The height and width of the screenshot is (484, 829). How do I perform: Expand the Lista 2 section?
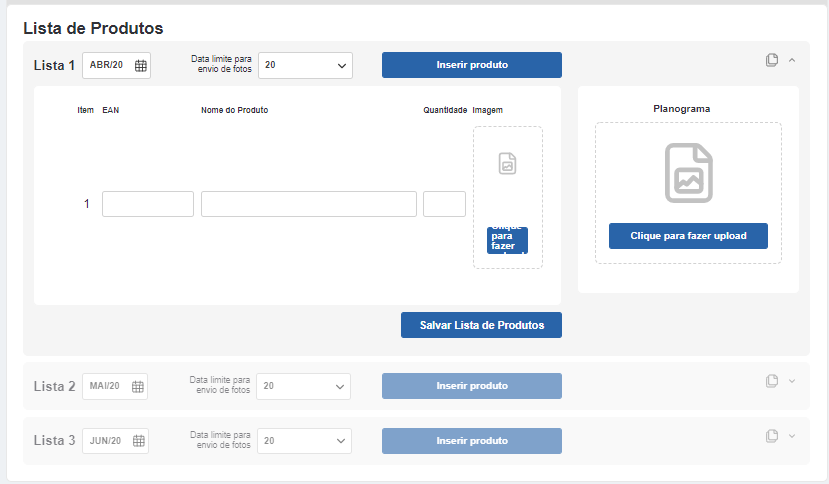(792, 381)
